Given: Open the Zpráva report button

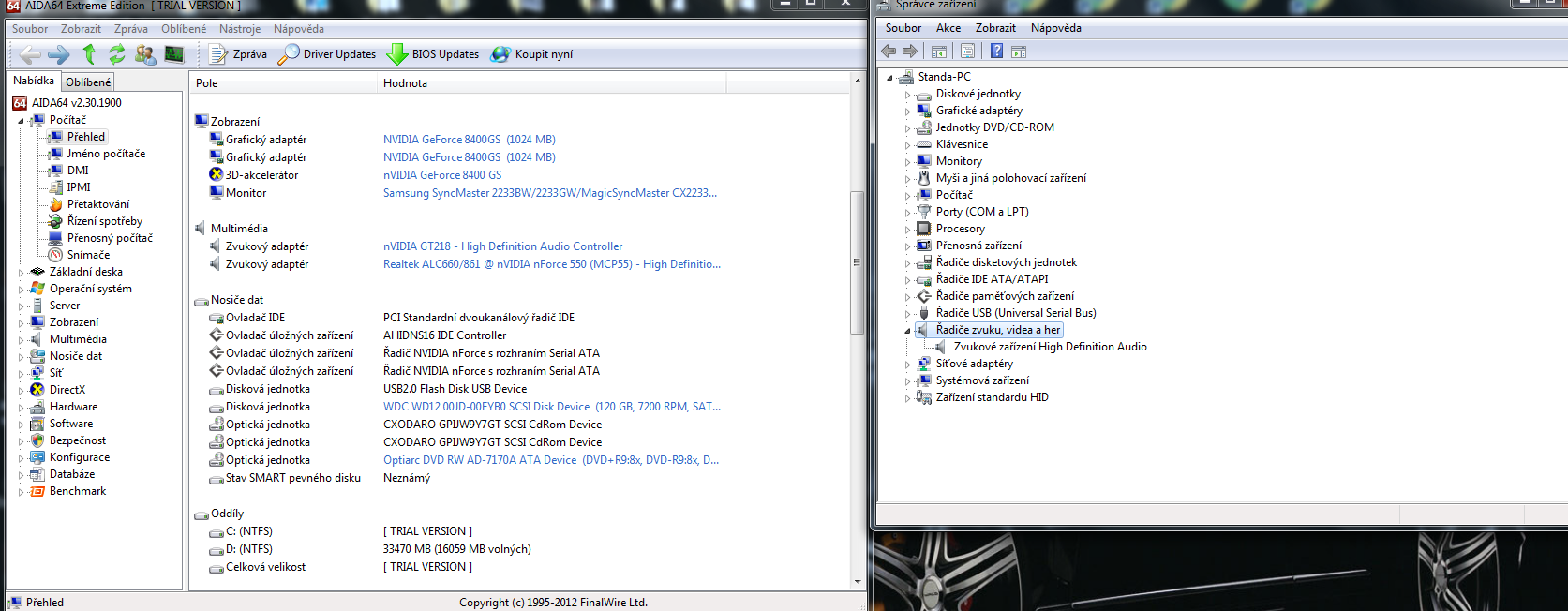Looking at the screenshot, I should pyautogui.click(x=238, y=54).
